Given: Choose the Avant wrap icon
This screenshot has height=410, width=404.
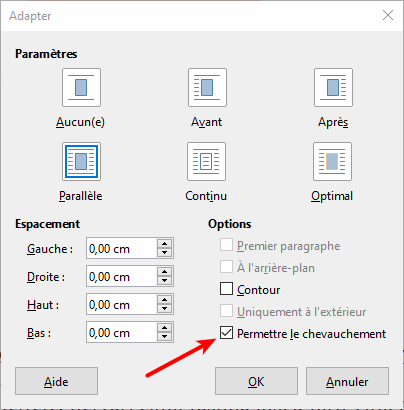Looking at the screenshot, I should [207, 88].
